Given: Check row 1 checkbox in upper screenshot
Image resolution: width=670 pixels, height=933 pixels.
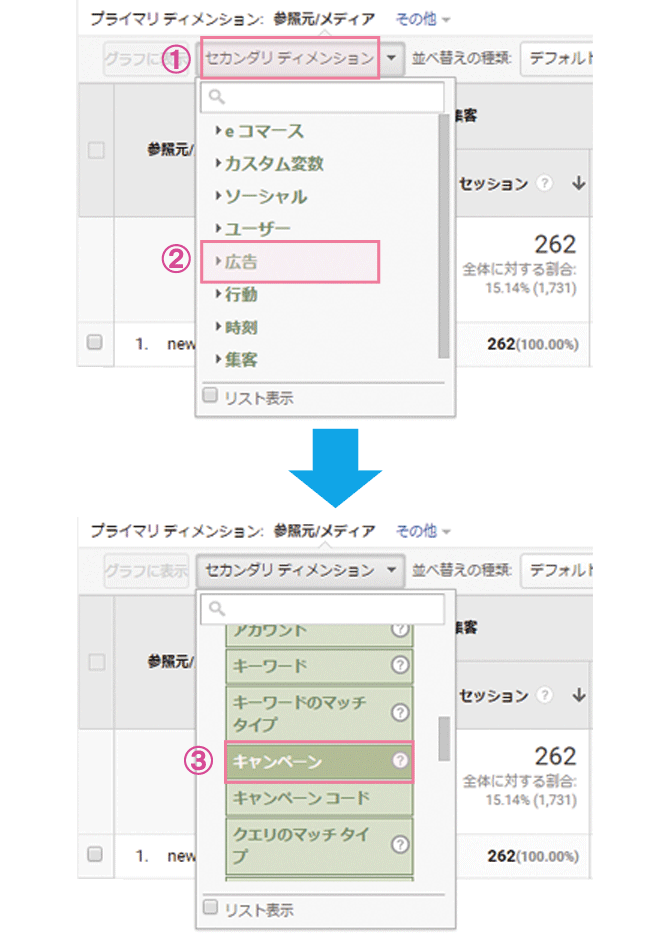Looking at the screenshot, I should [x=95, y=343].
